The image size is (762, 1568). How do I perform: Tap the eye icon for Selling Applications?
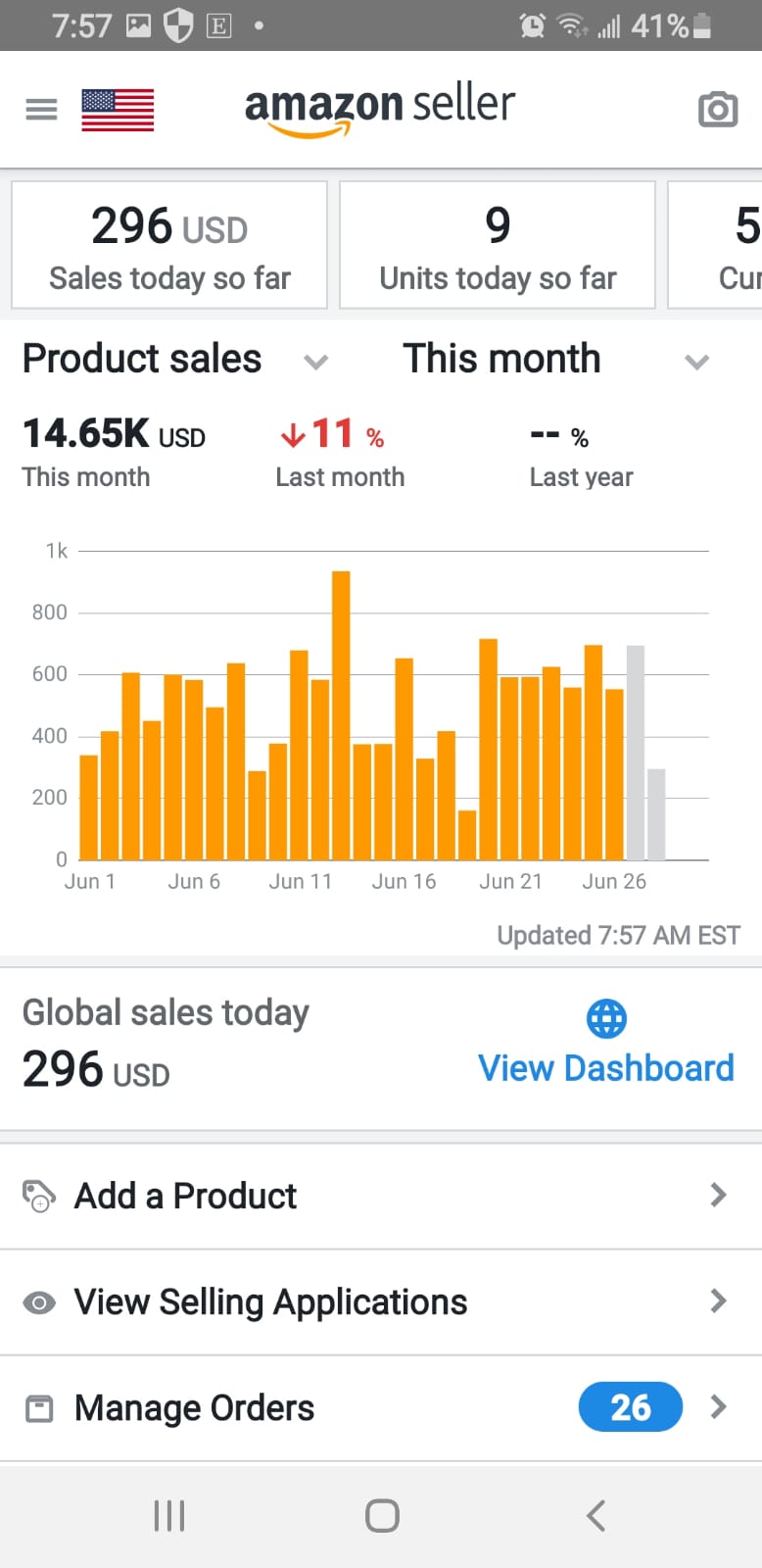point(39,1302)
